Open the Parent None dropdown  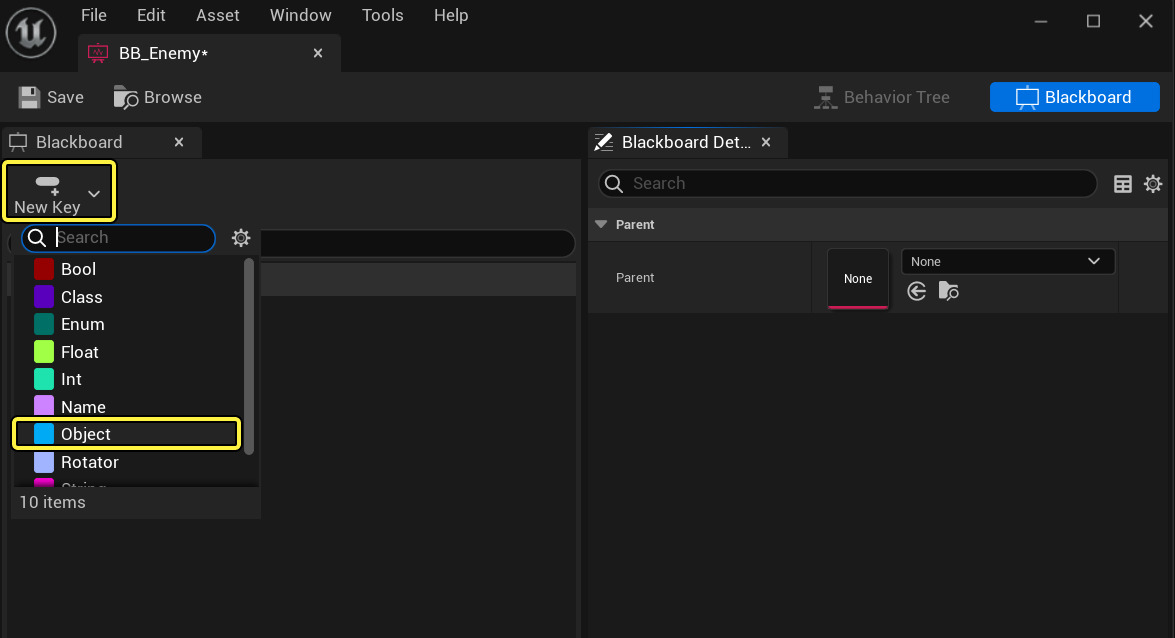(x=1008, y=262)
